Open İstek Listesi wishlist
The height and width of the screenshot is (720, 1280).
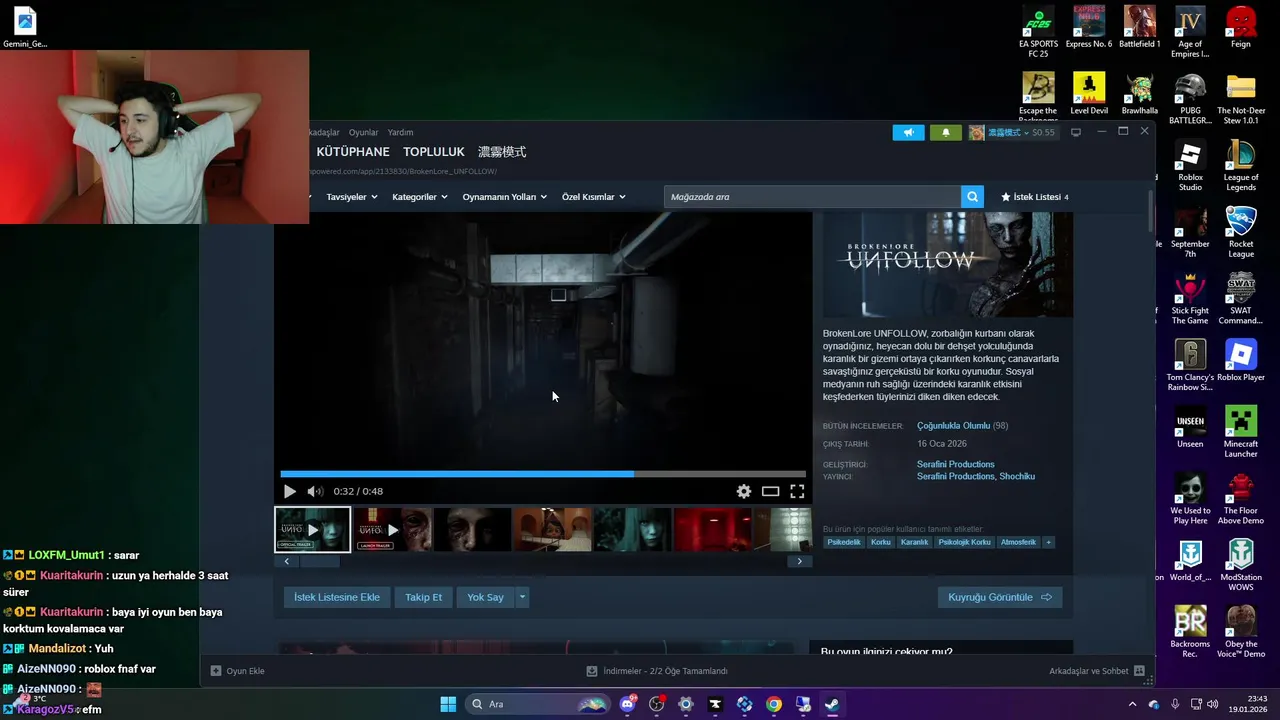(1034, 197)
